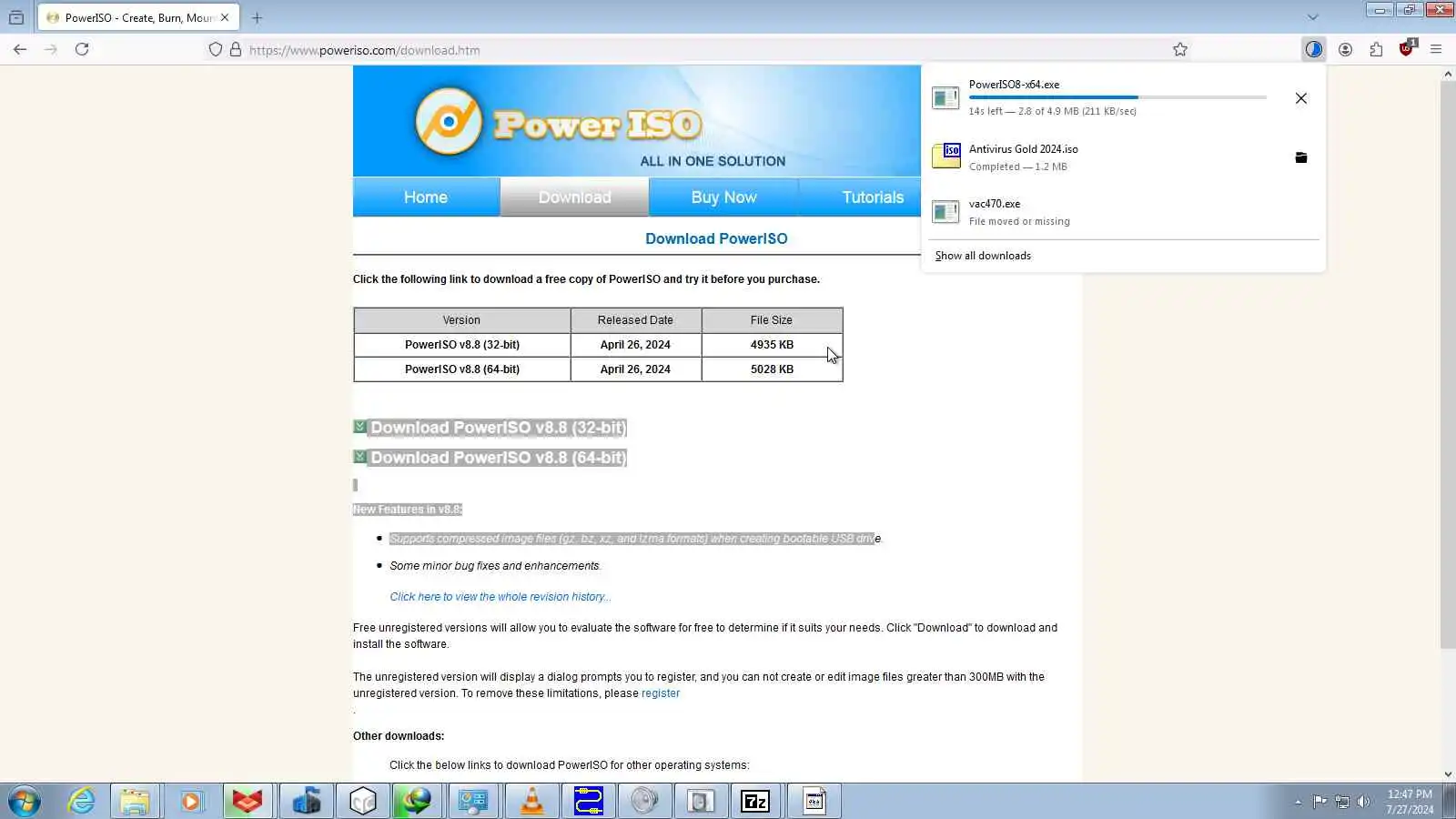1456x819 pixels.
Task: Click the Download PowerISO page heading
Action: pyautogui.click(x=716, y=238)
